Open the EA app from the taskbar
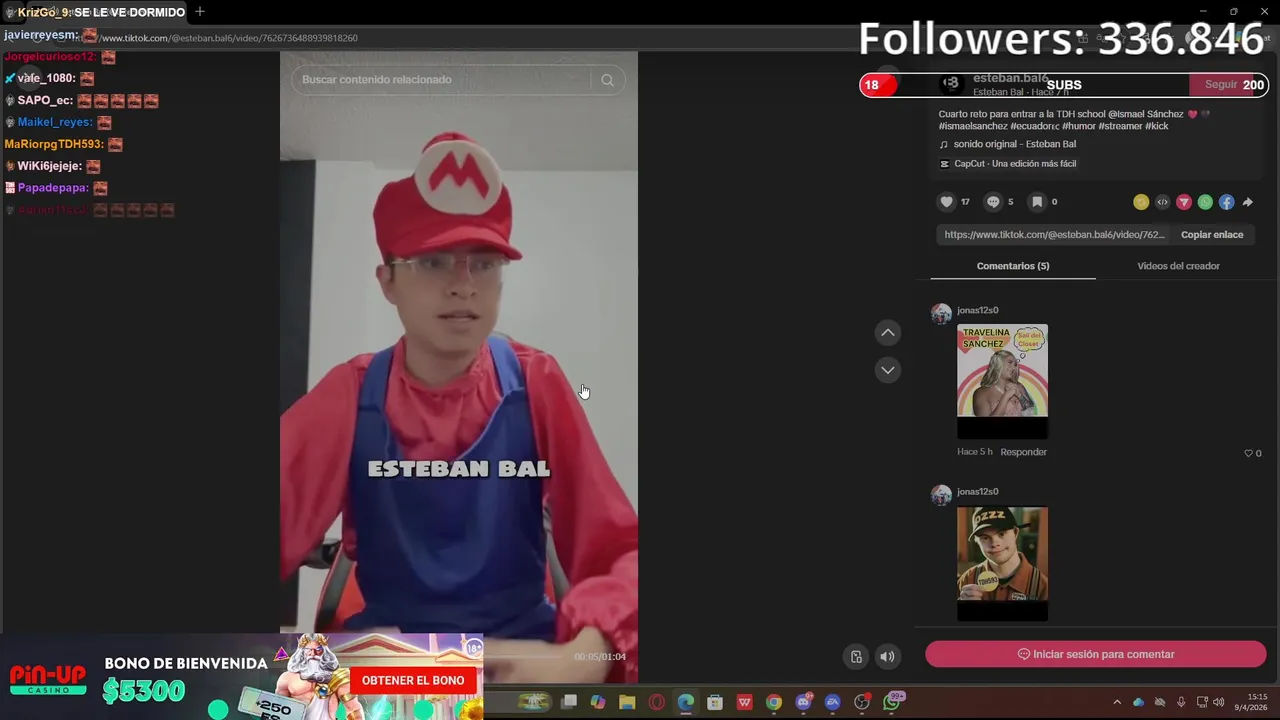 (832, 702)
